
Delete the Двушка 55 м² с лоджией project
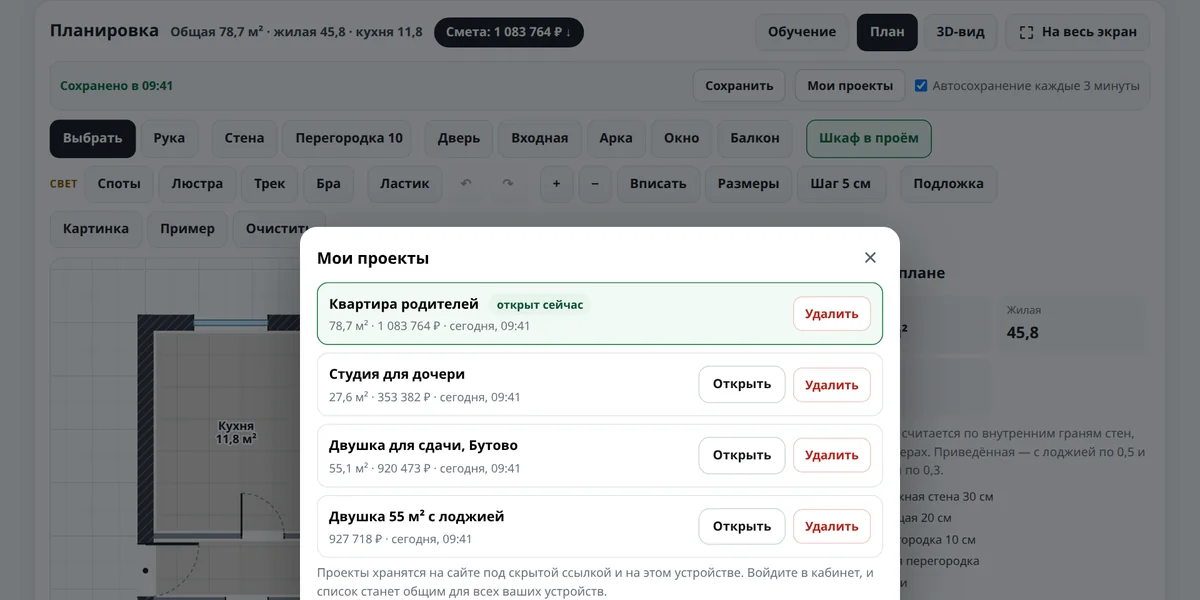click(x=832, y=527)
